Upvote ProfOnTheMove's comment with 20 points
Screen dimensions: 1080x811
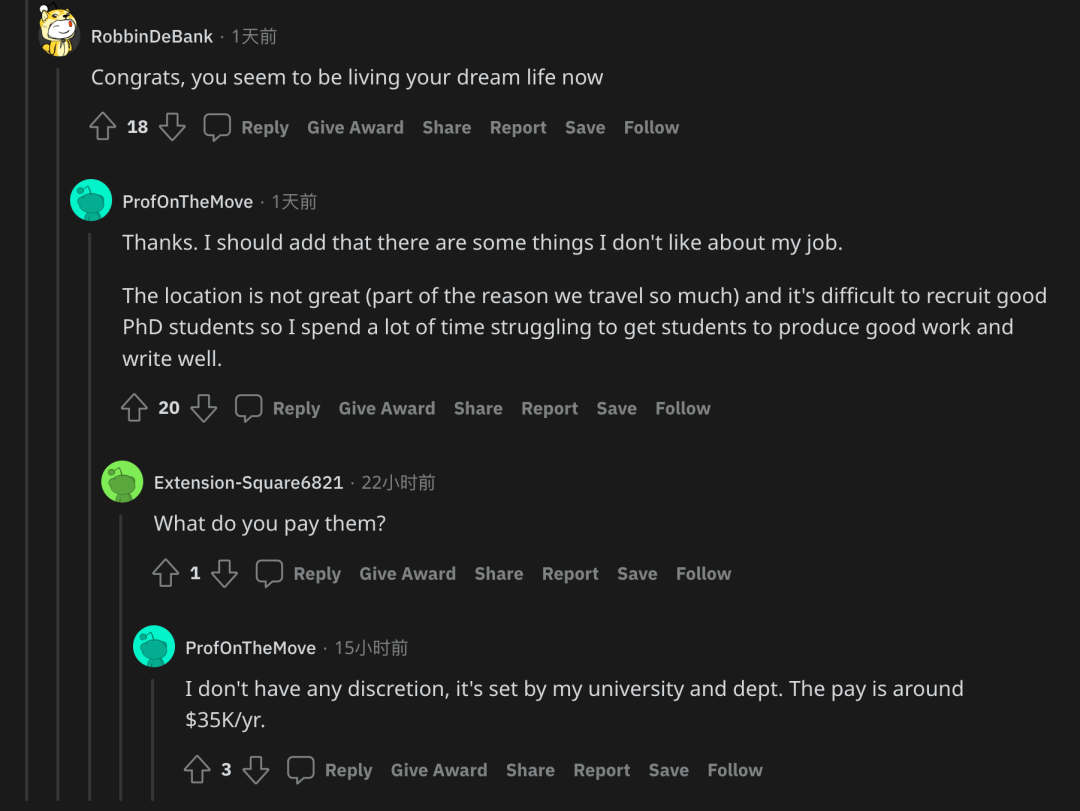point(134,408)
